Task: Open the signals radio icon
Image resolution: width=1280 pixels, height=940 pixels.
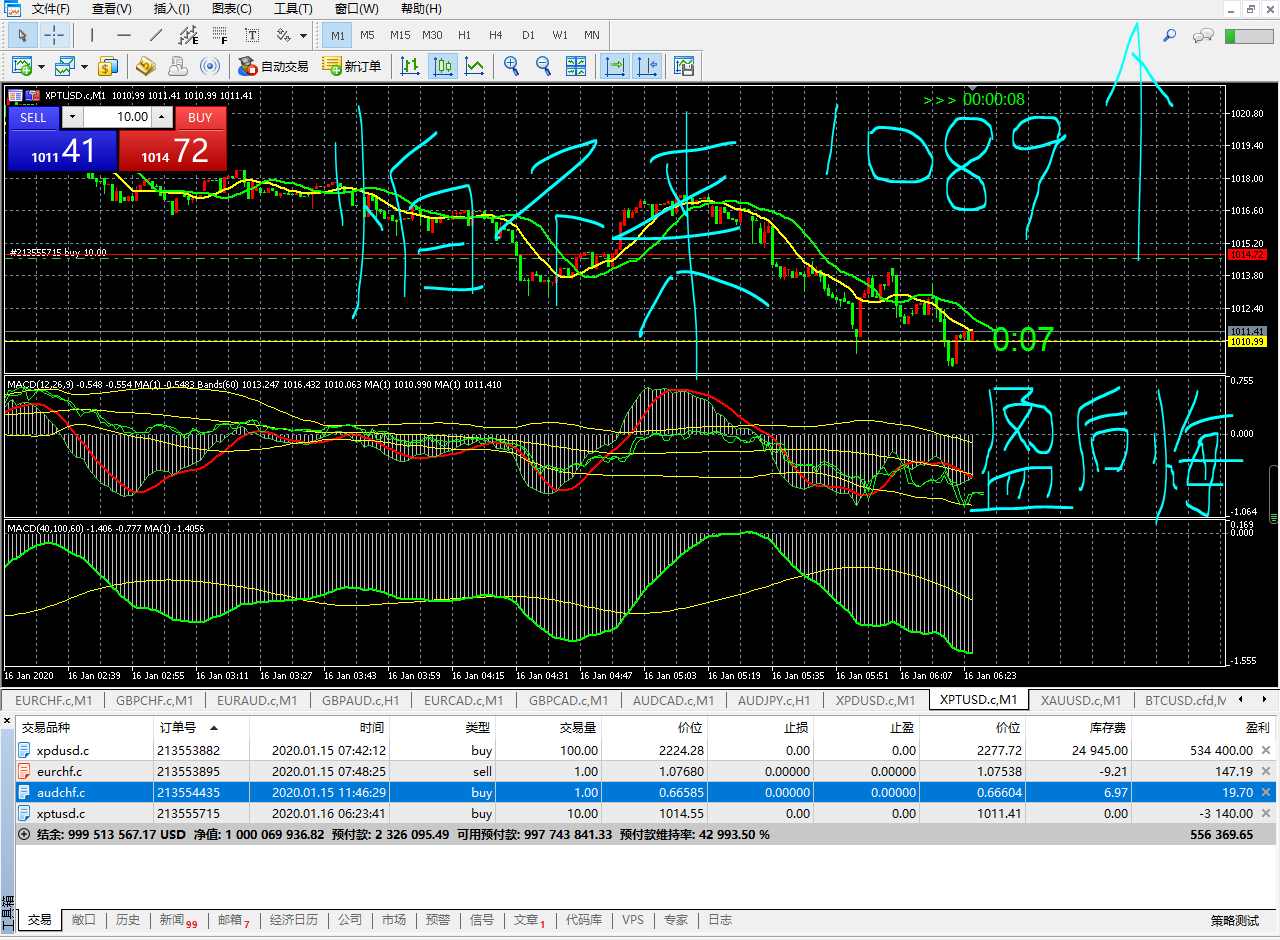Action: (209, 67)
